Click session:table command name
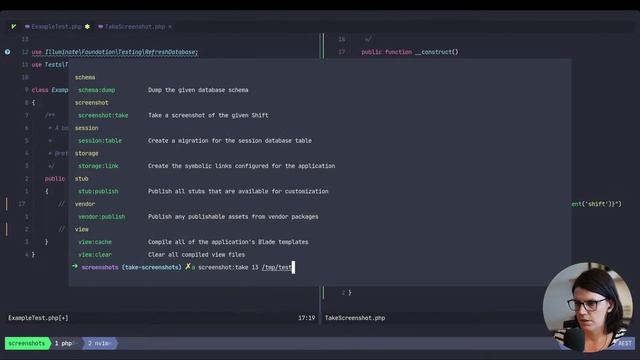 [x=100, y=140]
